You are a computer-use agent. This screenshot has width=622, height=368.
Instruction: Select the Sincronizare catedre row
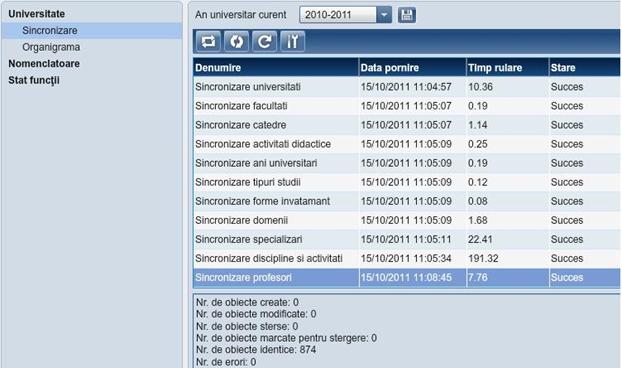(407, 125)
